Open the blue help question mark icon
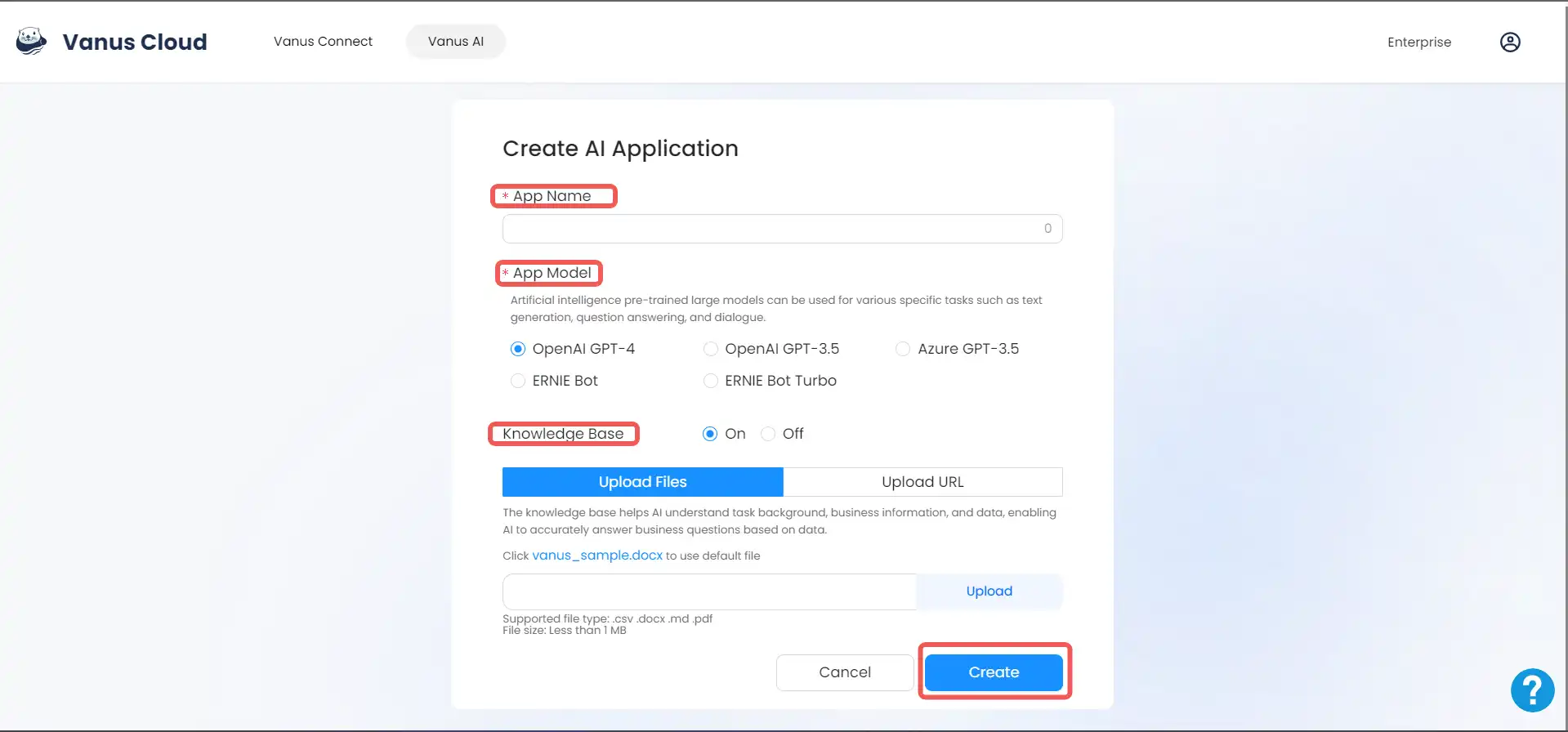Image resolution: width=1568 pixels, height=732 pixels. [x=1532, y=690]
